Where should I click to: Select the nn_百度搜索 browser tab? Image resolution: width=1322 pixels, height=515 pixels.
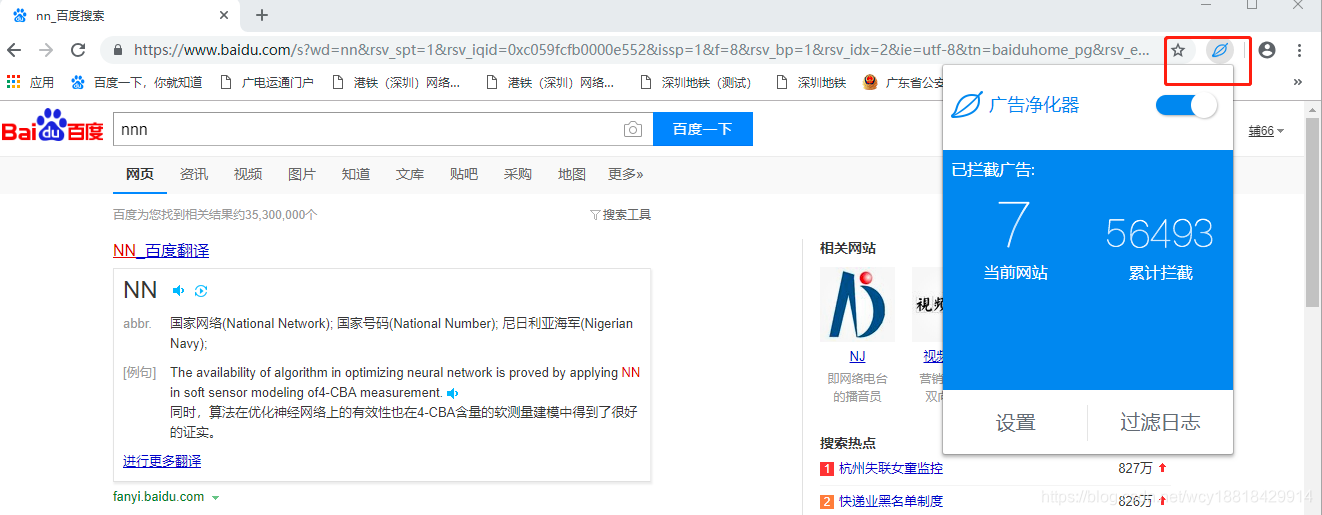click(x=120, y=16)
